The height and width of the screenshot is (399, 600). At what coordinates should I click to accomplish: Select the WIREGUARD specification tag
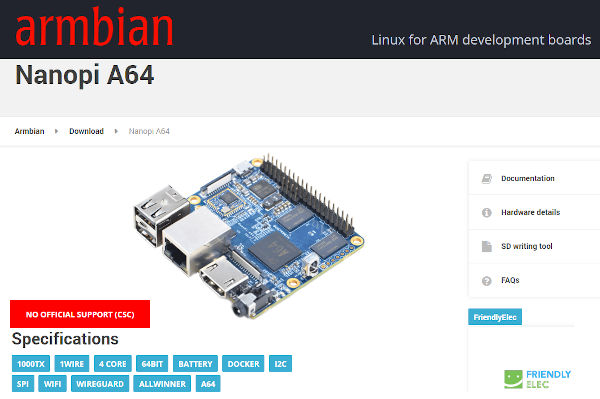[x=100, y=384]
